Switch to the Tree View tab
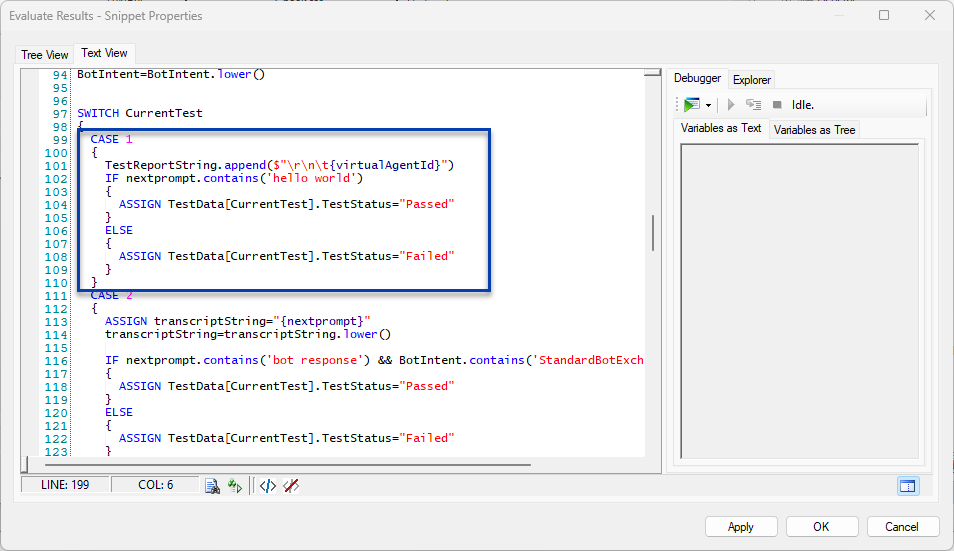Viewport: 954px width, 551px height. [45, 55]
